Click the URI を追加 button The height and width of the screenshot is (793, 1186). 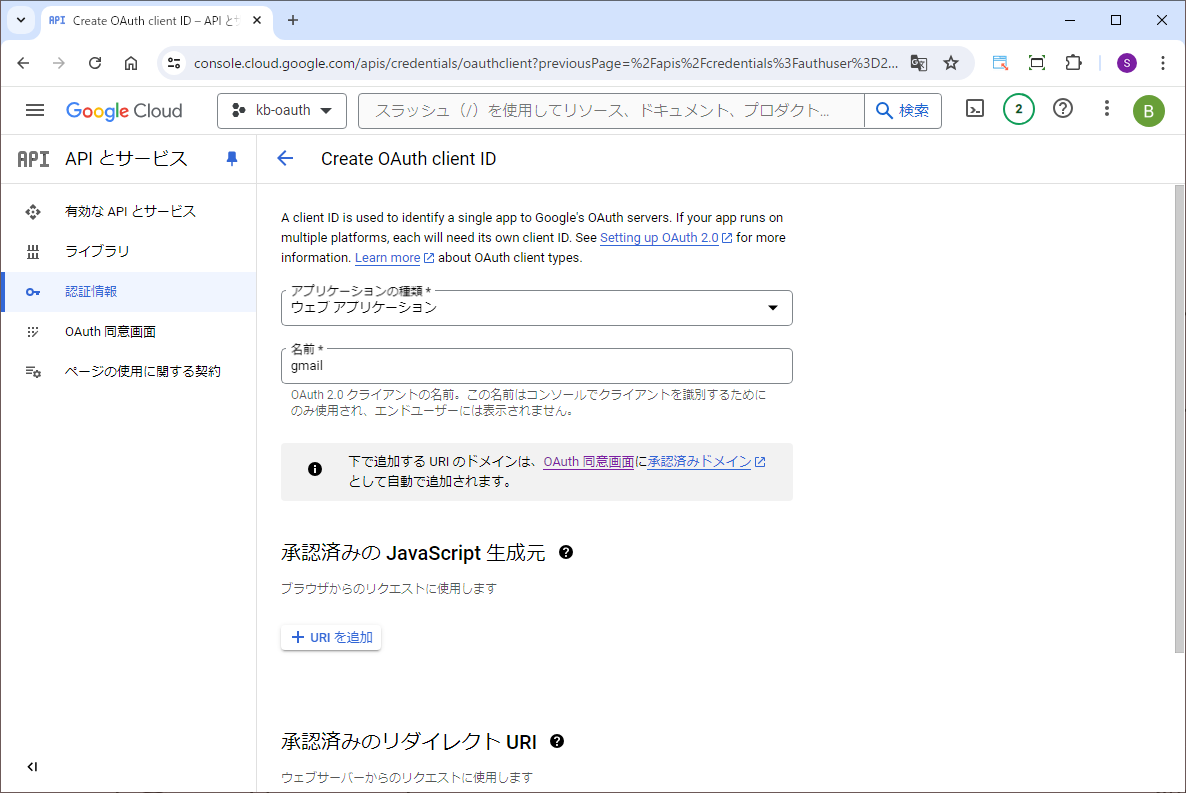pos(331,638)
